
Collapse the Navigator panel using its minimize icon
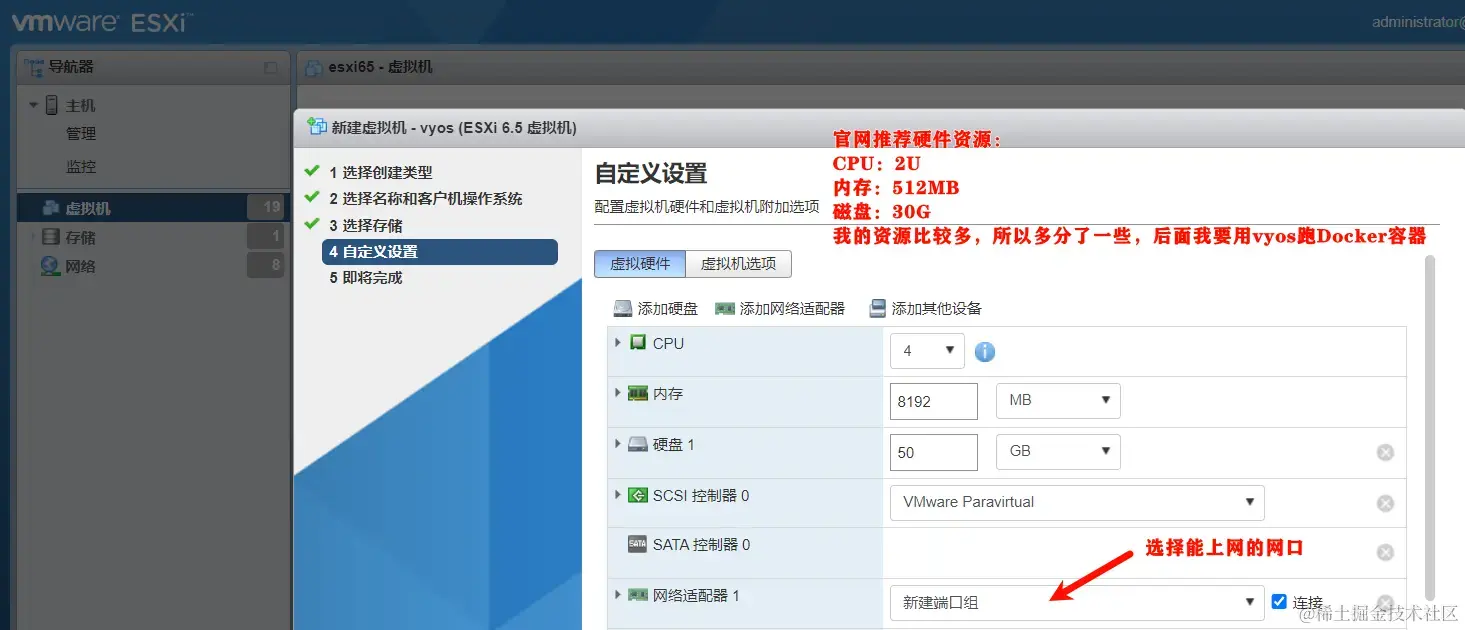click(271, 68)
